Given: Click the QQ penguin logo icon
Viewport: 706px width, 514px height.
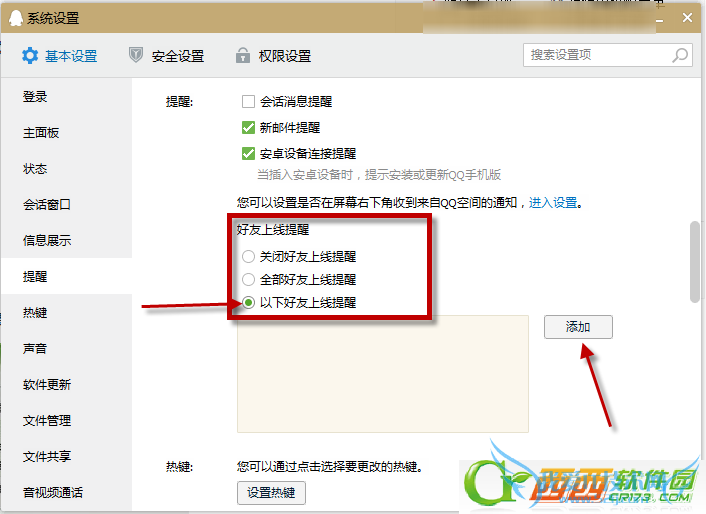Looking at the screenshot, I should 15,18.
